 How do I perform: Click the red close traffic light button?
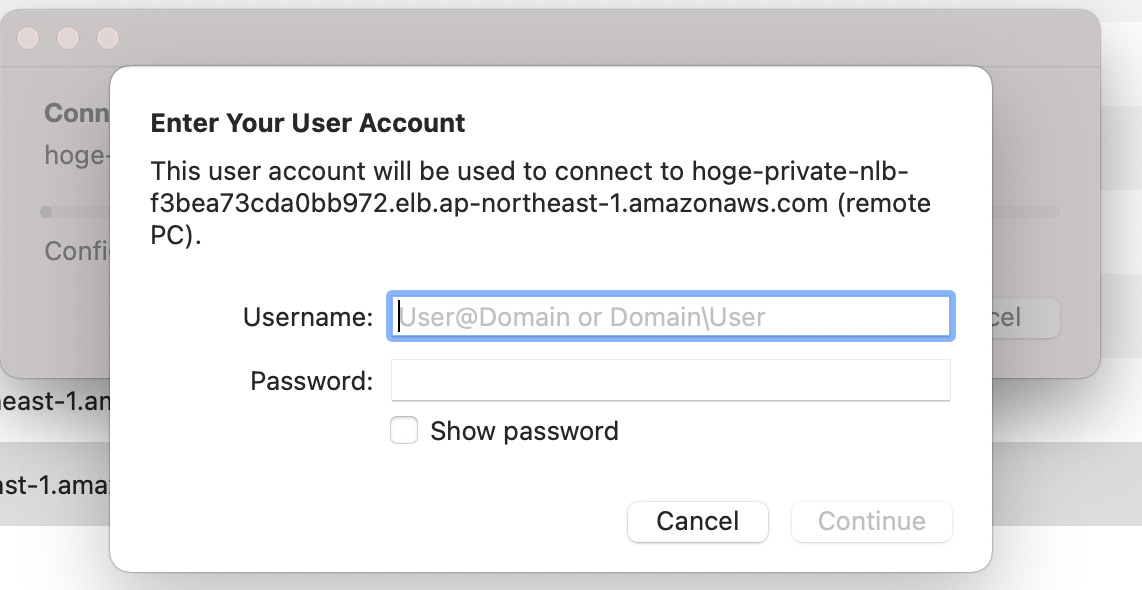pyautogui.click(x=30, y=38)
